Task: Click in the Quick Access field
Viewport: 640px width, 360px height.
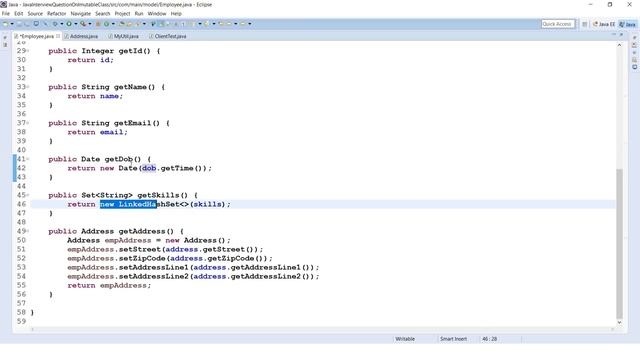Action: tap(558, 24)
